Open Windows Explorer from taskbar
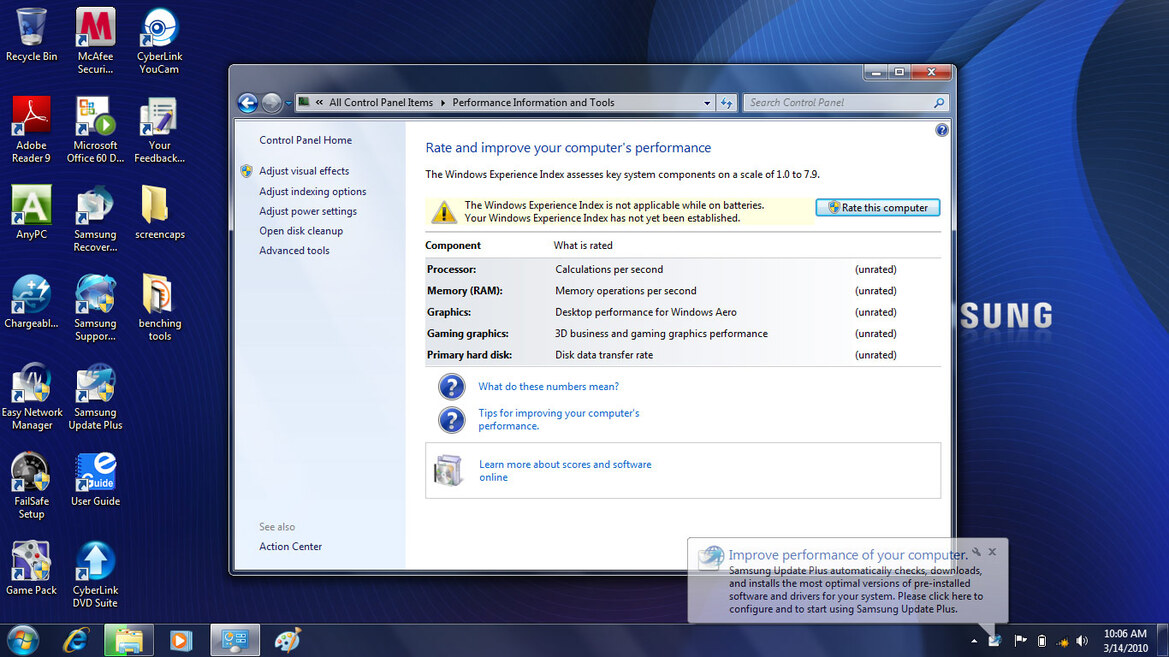Screen dimensions: 1169x657 pos(129,640)
